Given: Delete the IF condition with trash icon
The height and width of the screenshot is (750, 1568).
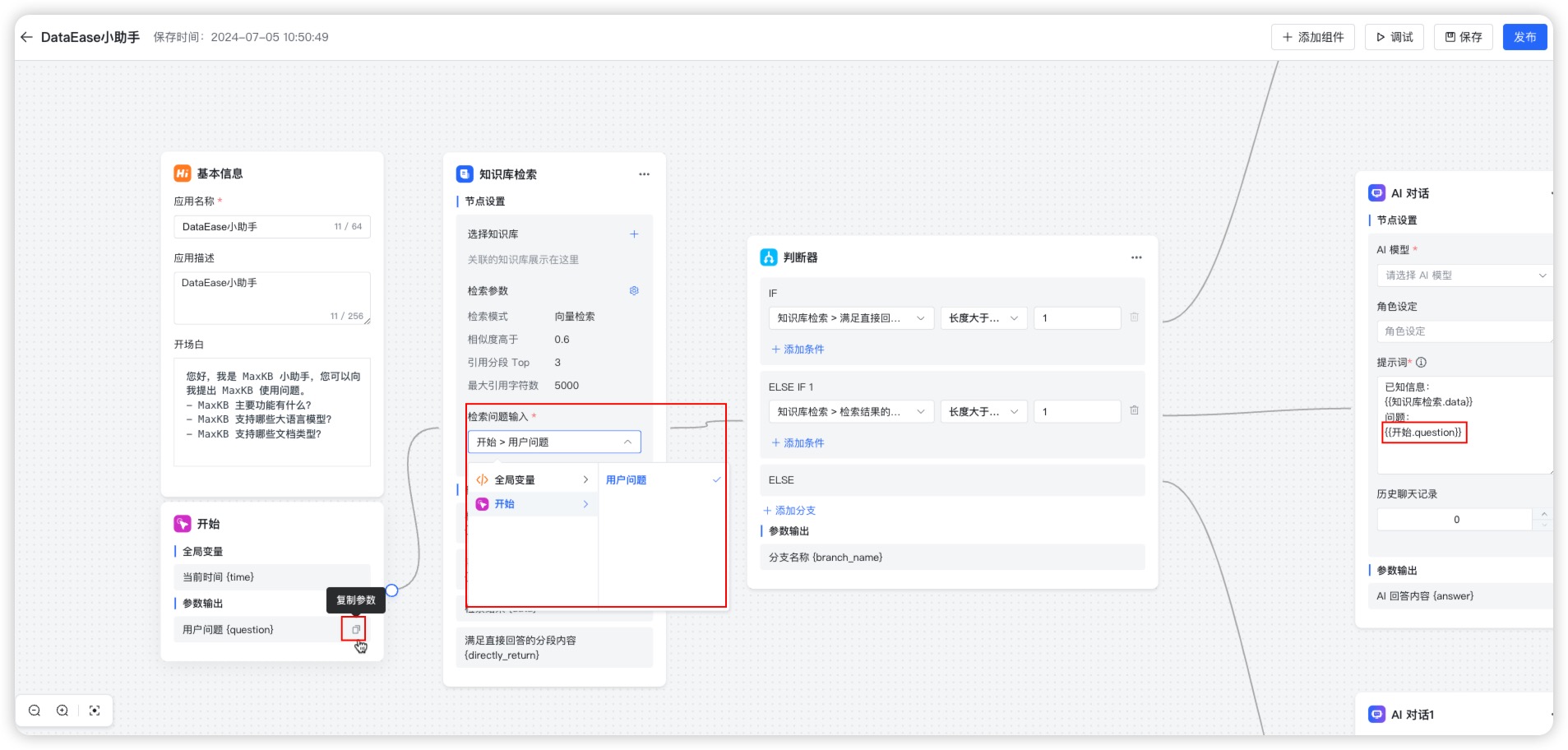Looking at the screenshot, I should click(x=1134, y=317).
